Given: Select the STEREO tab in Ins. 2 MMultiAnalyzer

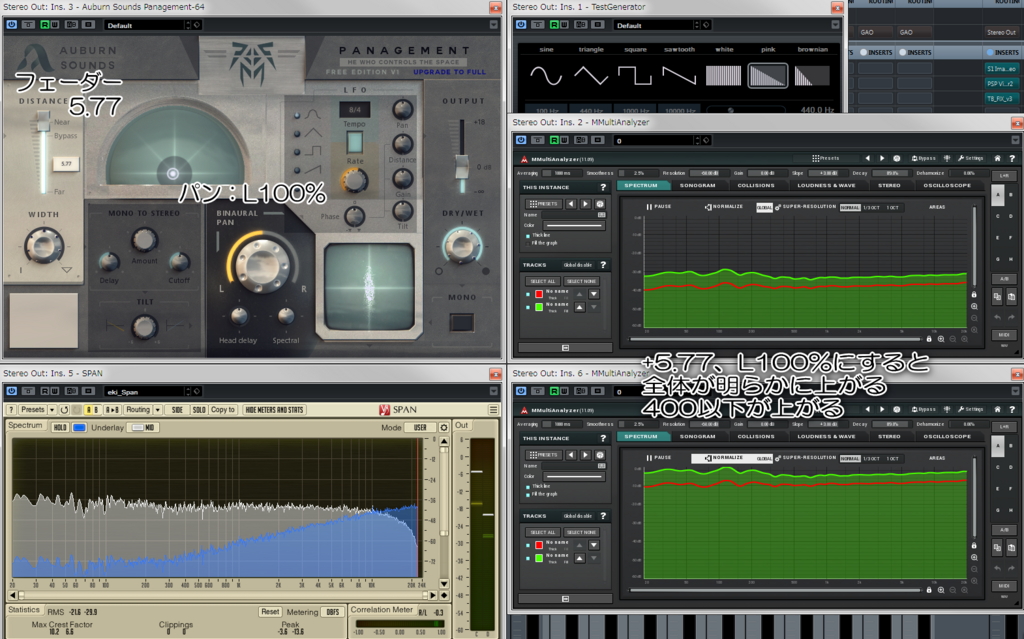Looking at the screenshot, I should coord(889,186).
